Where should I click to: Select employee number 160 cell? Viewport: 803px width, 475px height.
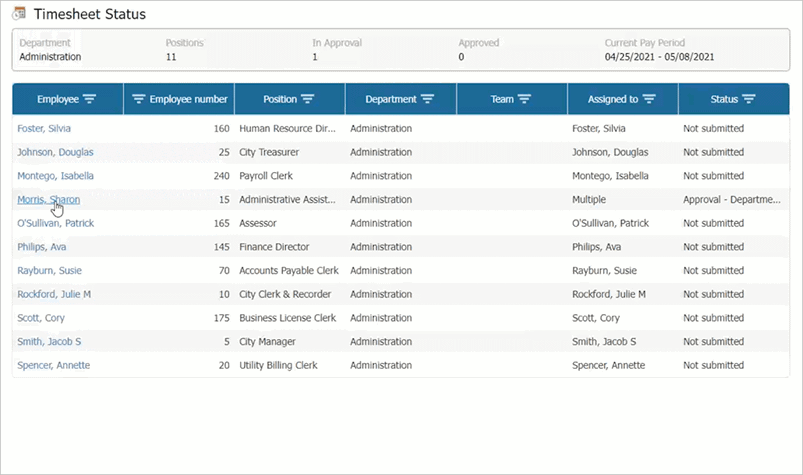221,128
